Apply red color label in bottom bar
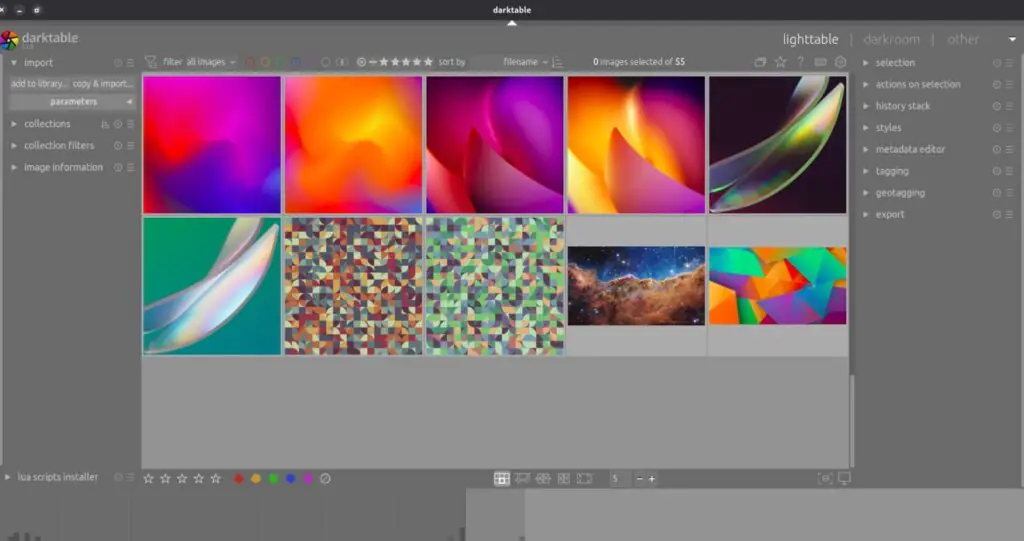The image size is (1024, 541). click(x=239, y=479)
